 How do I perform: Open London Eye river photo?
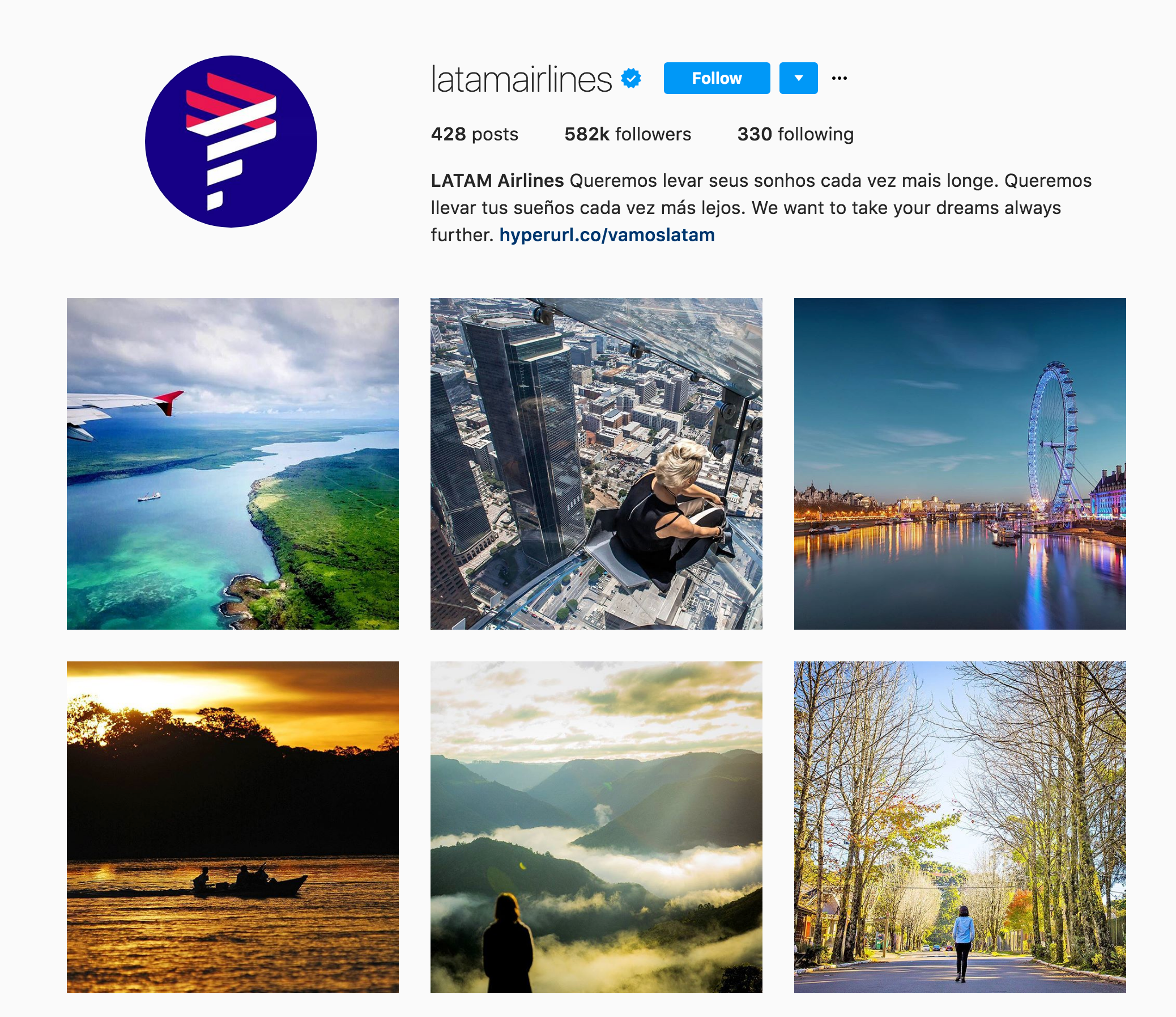coord(960,464)
